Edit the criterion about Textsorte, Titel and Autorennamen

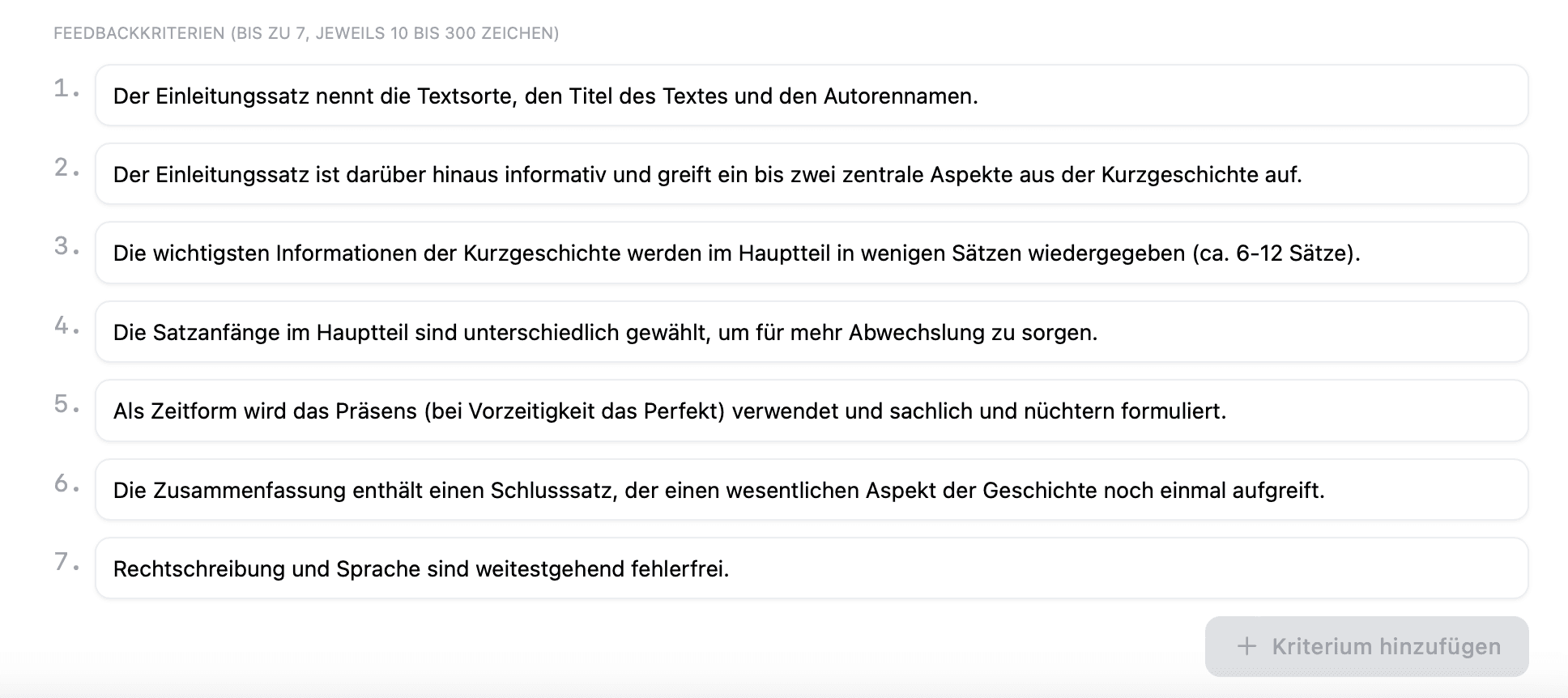point(810,96)
